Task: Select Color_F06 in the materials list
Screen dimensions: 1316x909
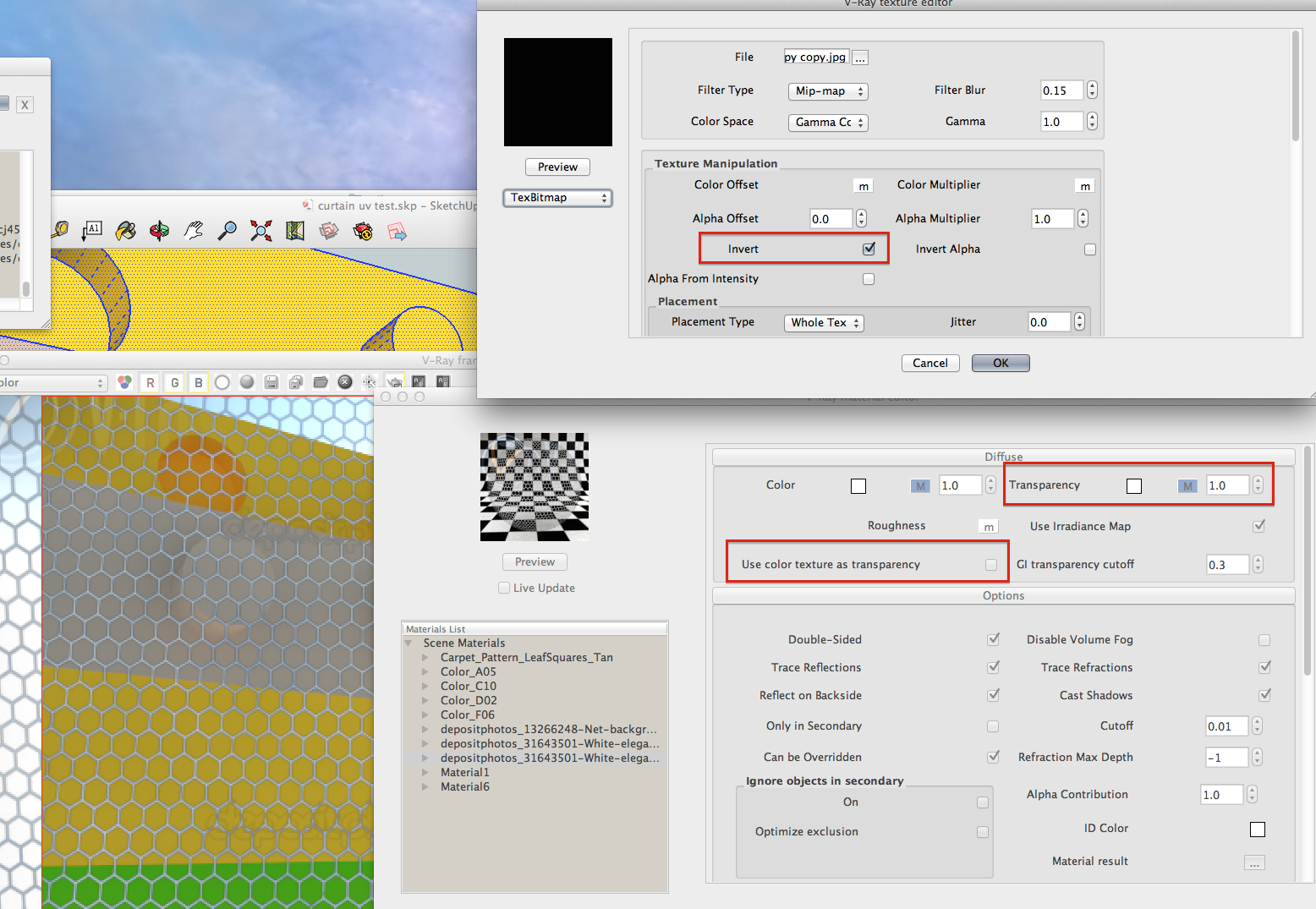Action: coord(468,715)
